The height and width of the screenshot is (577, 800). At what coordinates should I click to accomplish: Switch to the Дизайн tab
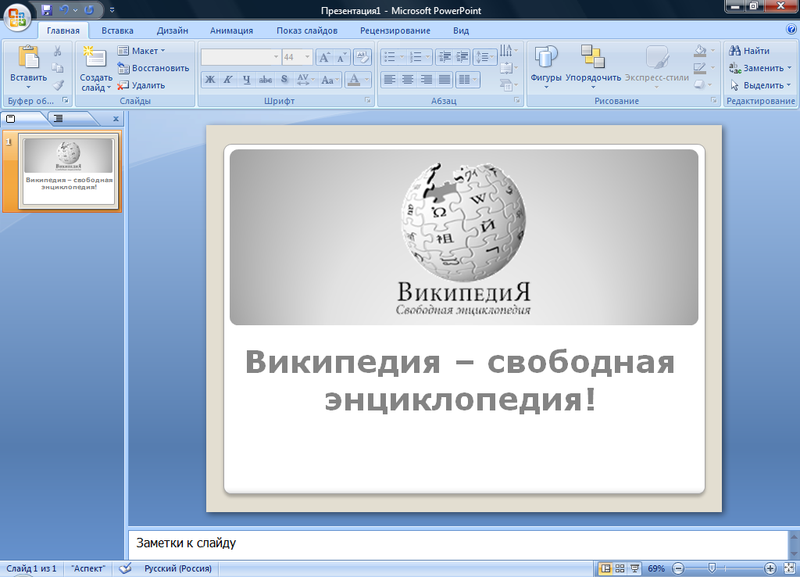[x=171, y=30]
